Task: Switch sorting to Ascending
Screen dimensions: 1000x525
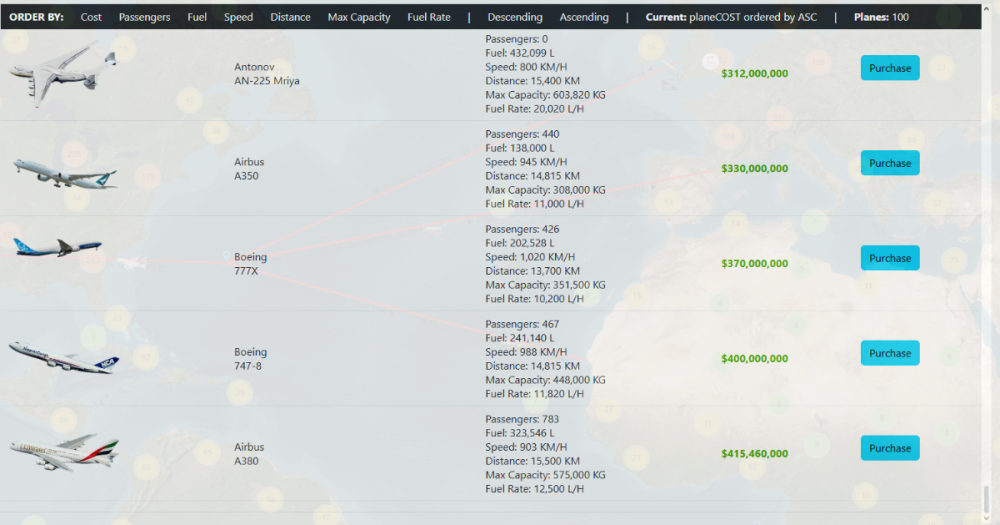Action: tap(584, 17)
